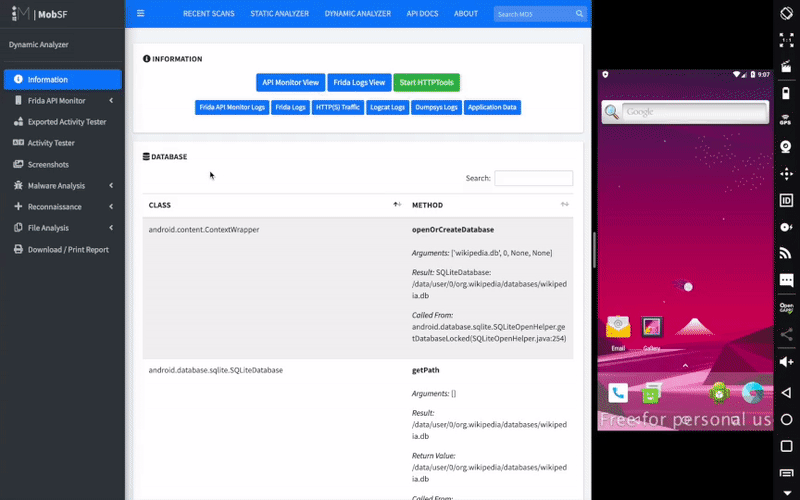Open the emulator GPS tool
This screenshot has height=500, width=800.
point(786,119)
